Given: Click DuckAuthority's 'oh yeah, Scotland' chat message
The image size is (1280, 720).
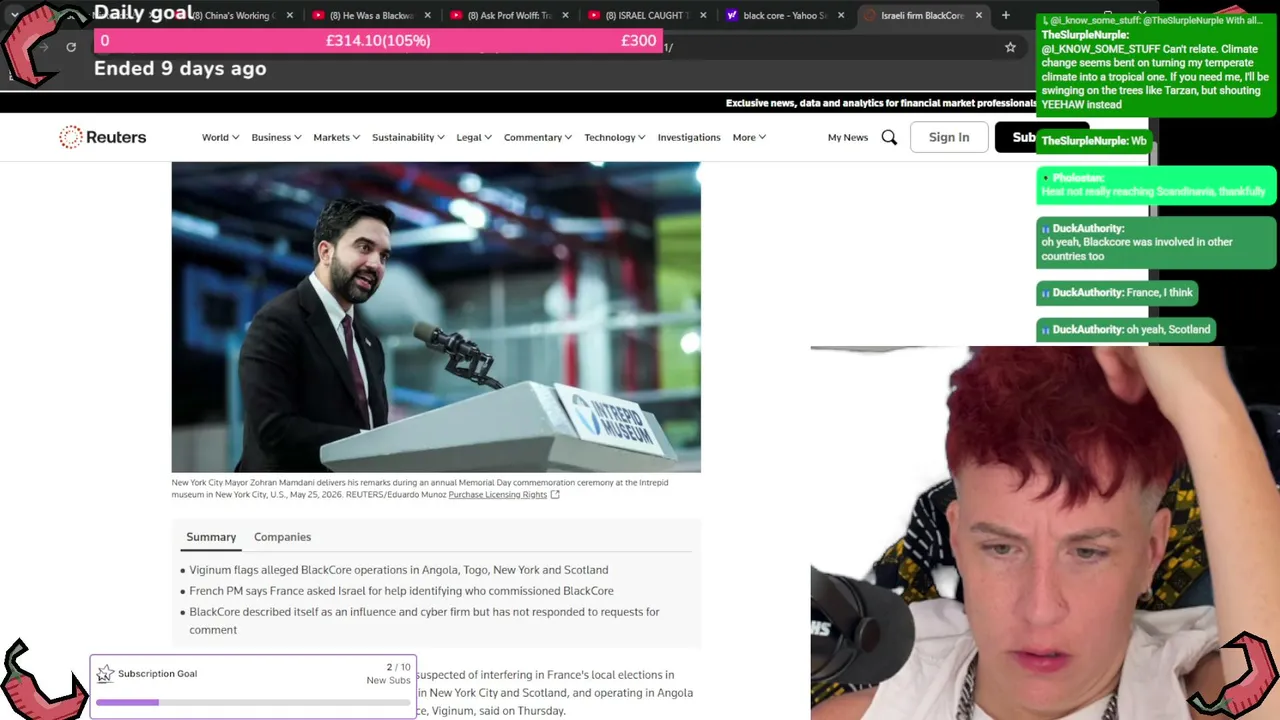Looking at the screenshot, I should pyautogui.click(x=1126, y=330).
